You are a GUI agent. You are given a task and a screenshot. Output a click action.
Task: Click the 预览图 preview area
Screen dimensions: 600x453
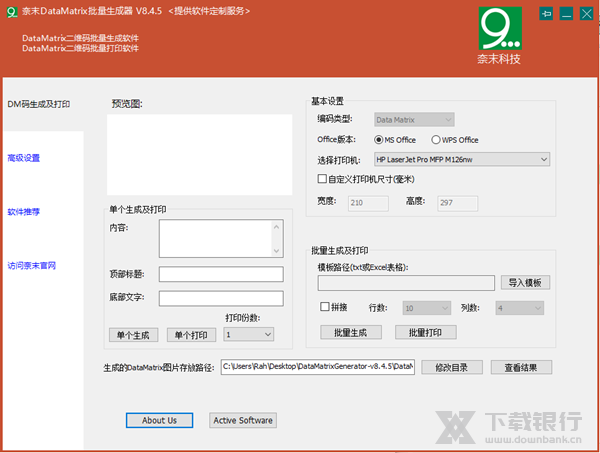coord(199,155)
